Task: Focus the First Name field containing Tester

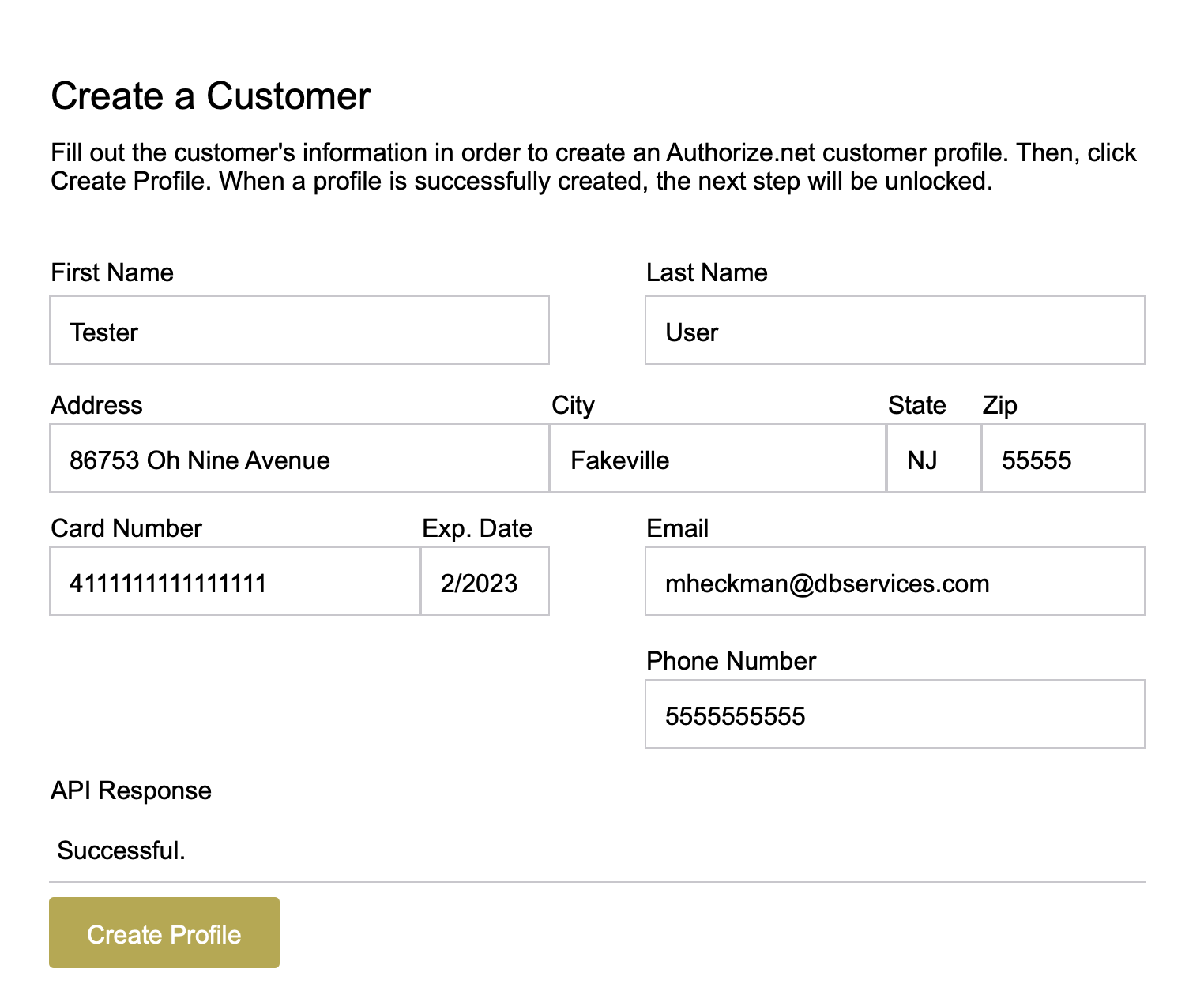Action: (299, 330)
